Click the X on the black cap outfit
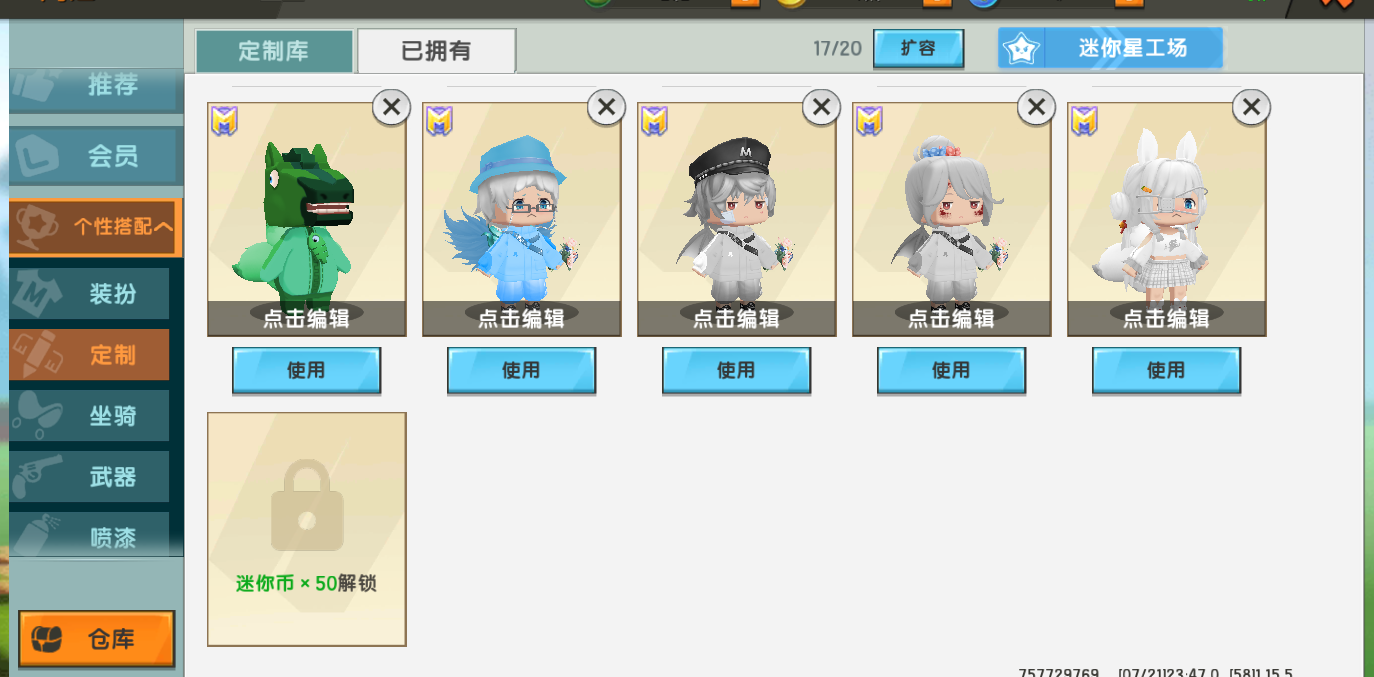Screen dimensions: 1374x677 click(821, 107)
